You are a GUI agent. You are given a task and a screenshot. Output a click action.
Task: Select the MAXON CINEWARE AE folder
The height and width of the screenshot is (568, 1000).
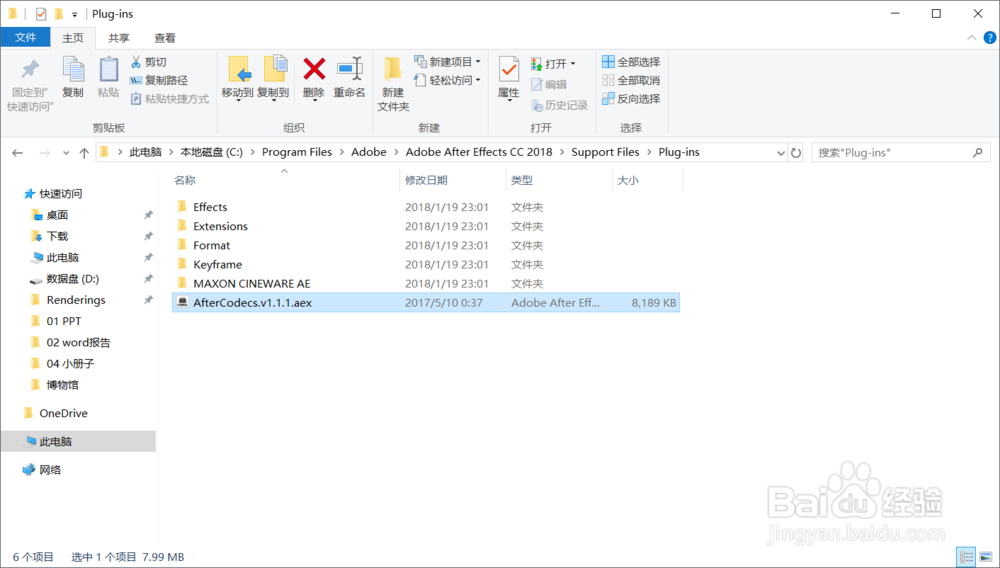click(x=426, y=284)
